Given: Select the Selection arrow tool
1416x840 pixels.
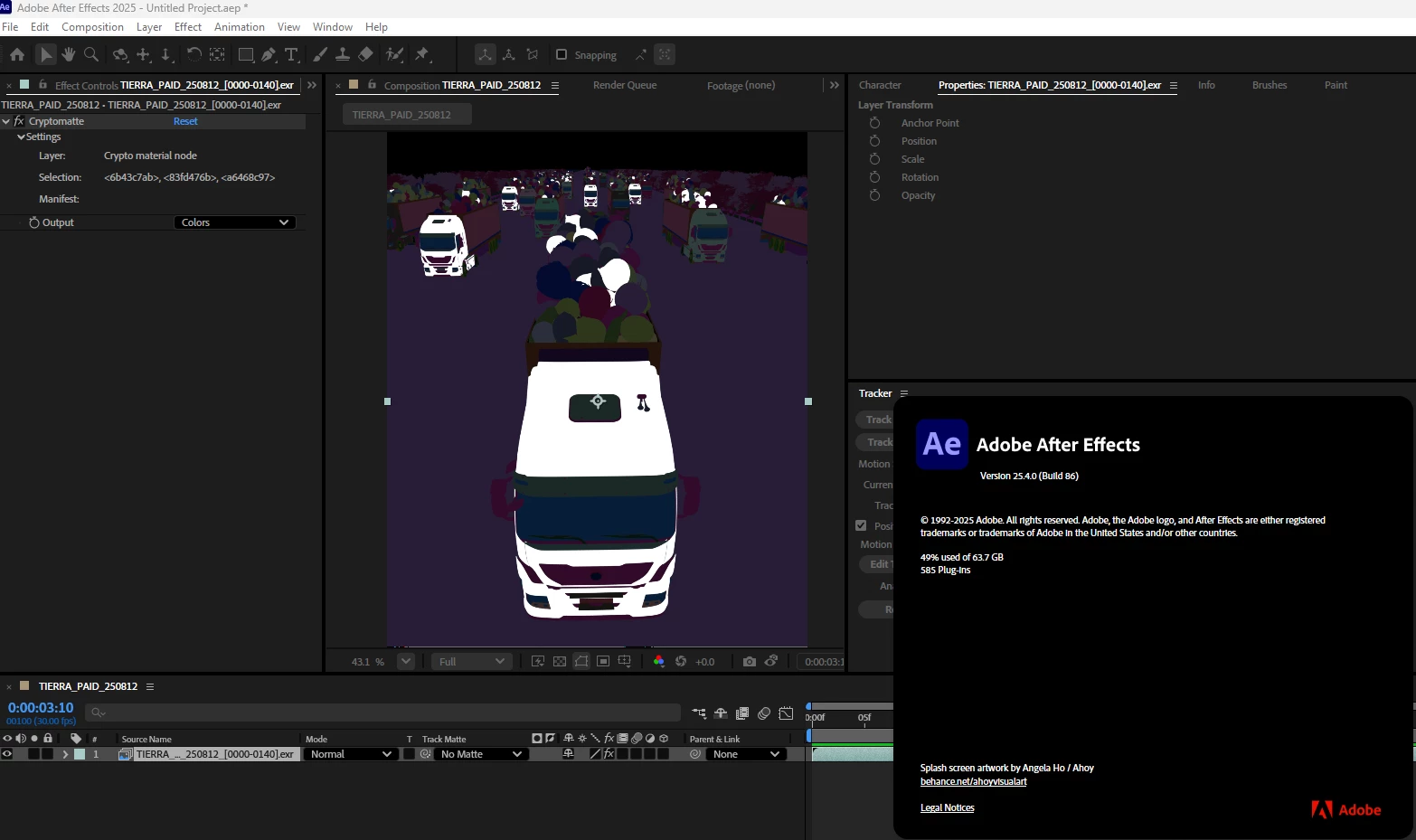Looking at the screenshot, I should 45,55.
